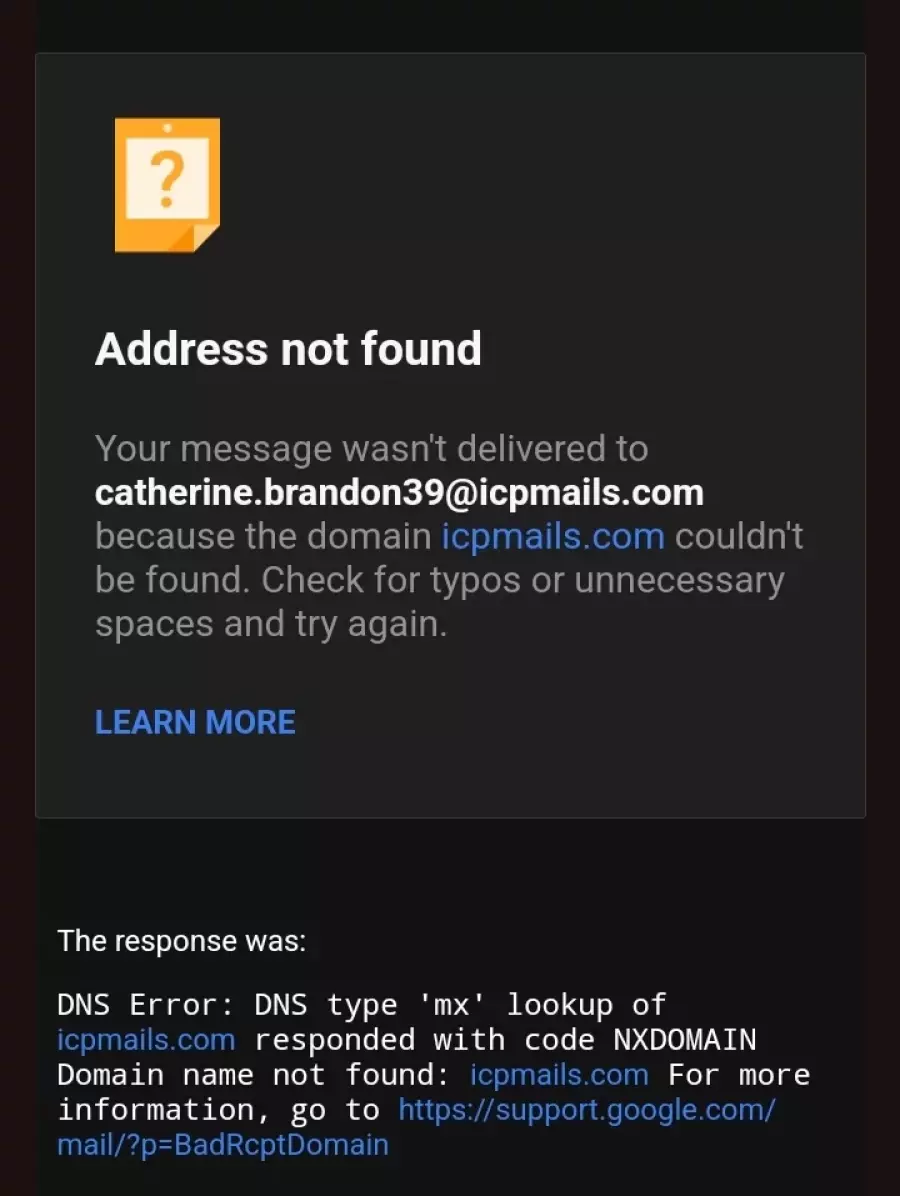Open the icpmails.com link after 'lookup of'
Viewport: 900px width, 1196px height.
[x=146, y=1040]
